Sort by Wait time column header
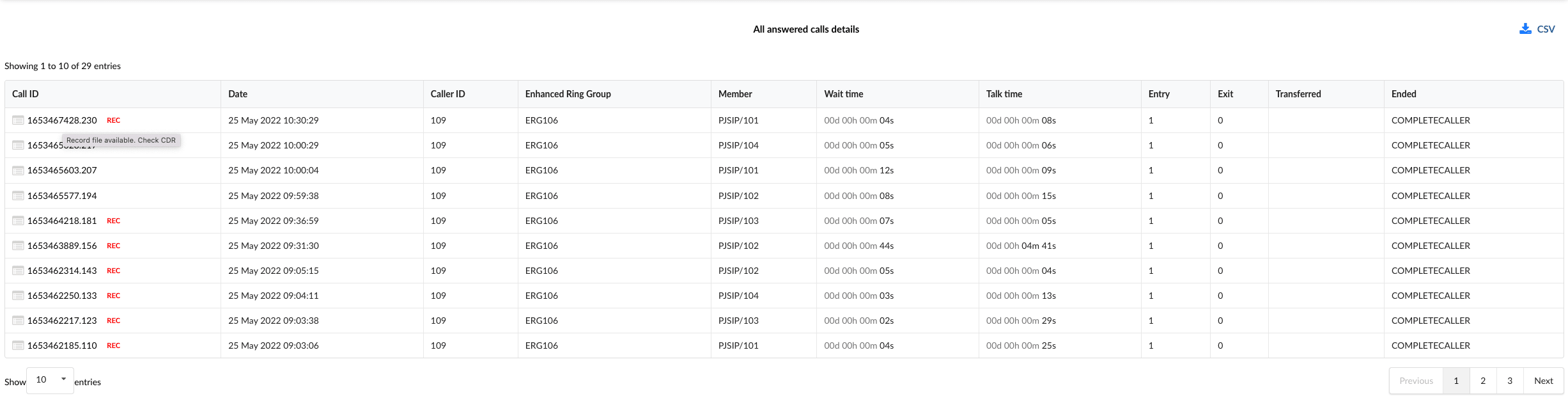Screen dimensions: 1568x405 (x=897, y=94)
